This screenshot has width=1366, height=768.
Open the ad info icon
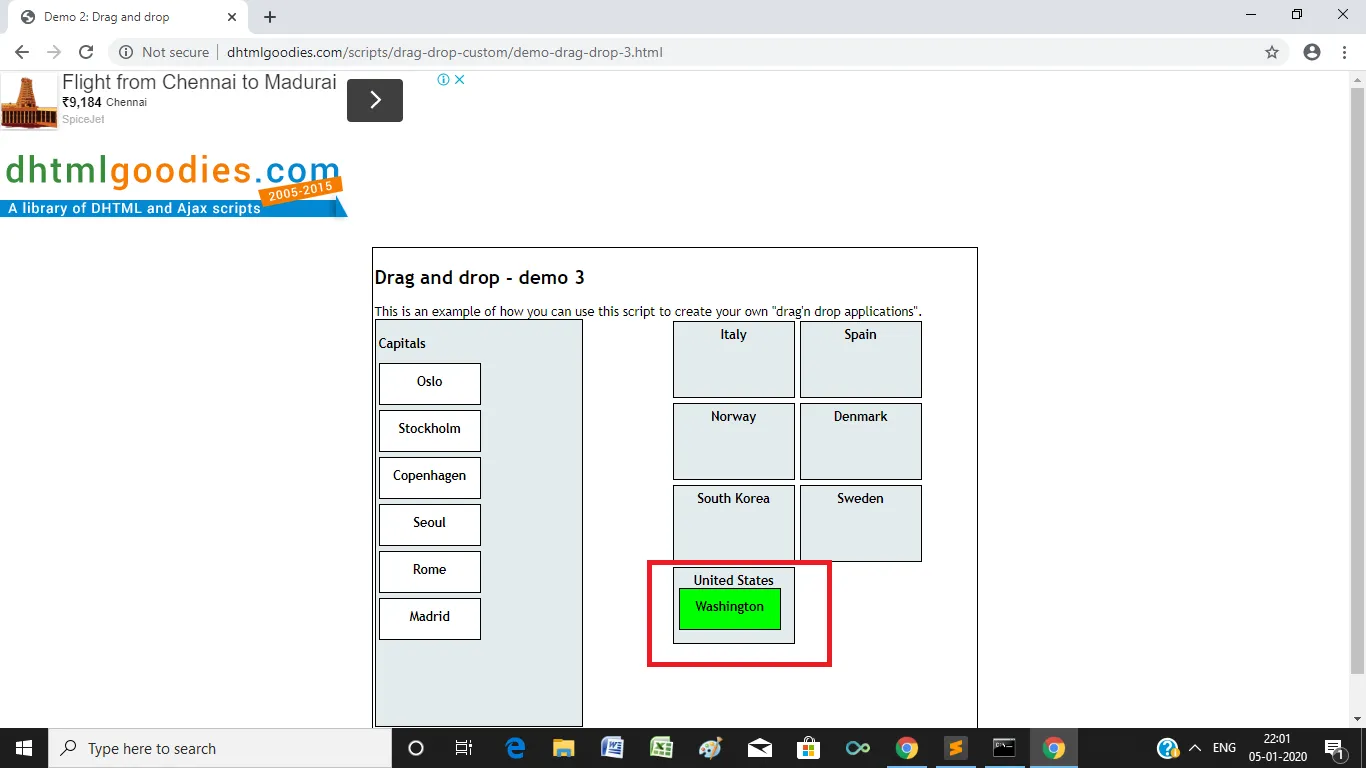tap(444, 80)
